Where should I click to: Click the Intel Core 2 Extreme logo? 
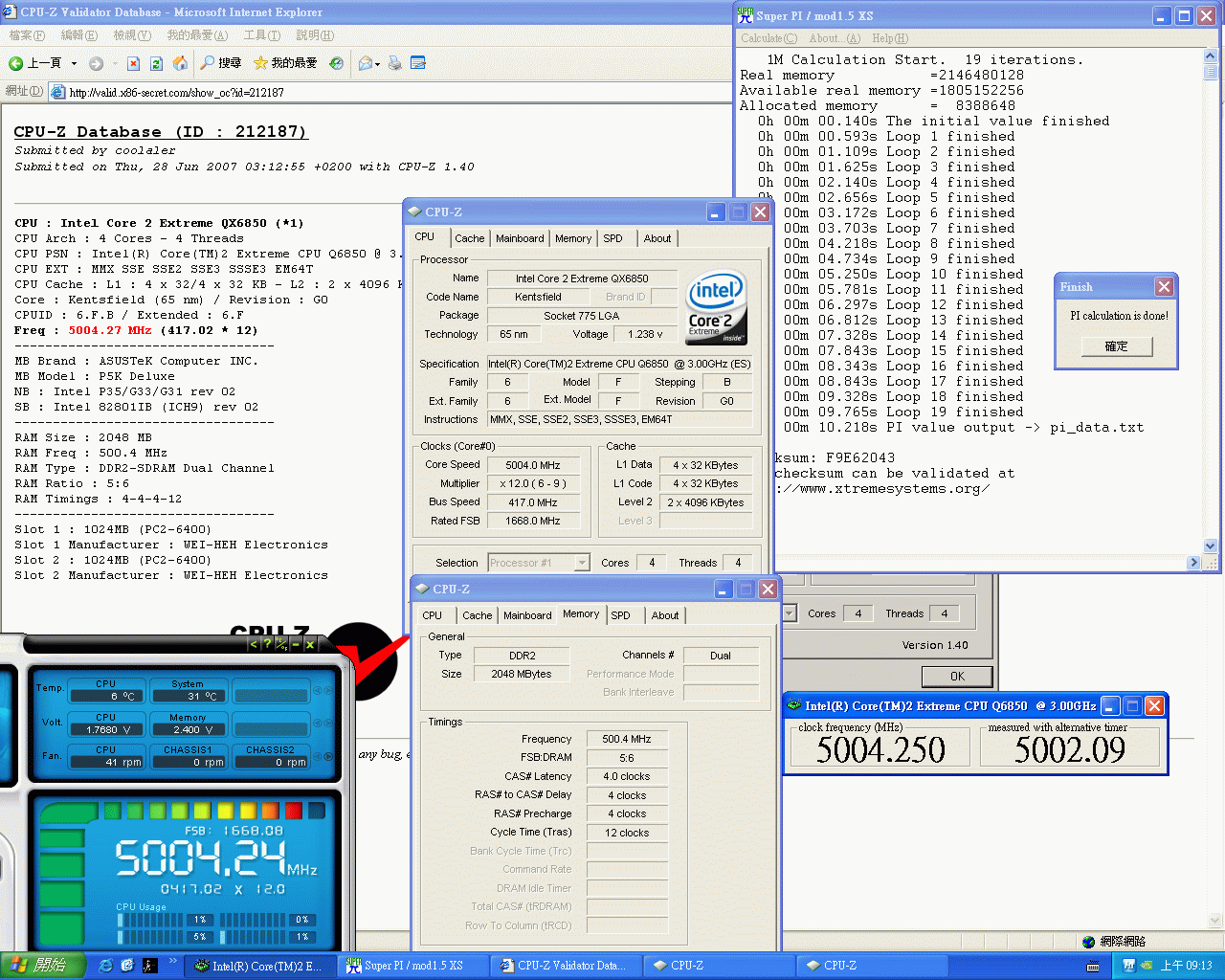point(717,308)
